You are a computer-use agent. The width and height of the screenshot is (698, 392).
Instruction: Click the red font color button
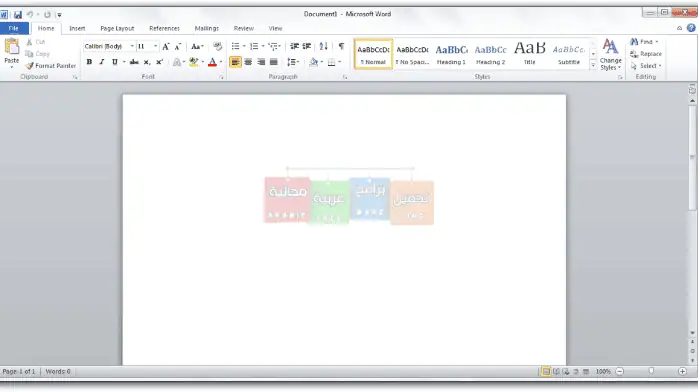(212, 62)
